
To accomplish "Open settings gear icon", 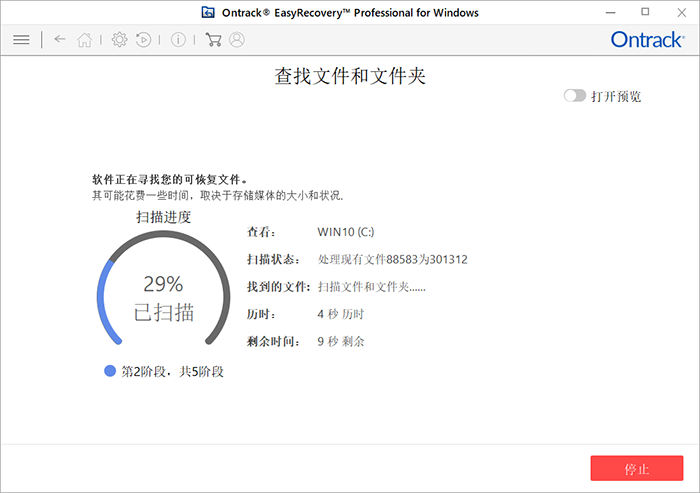I will click(x=119, y=40).
